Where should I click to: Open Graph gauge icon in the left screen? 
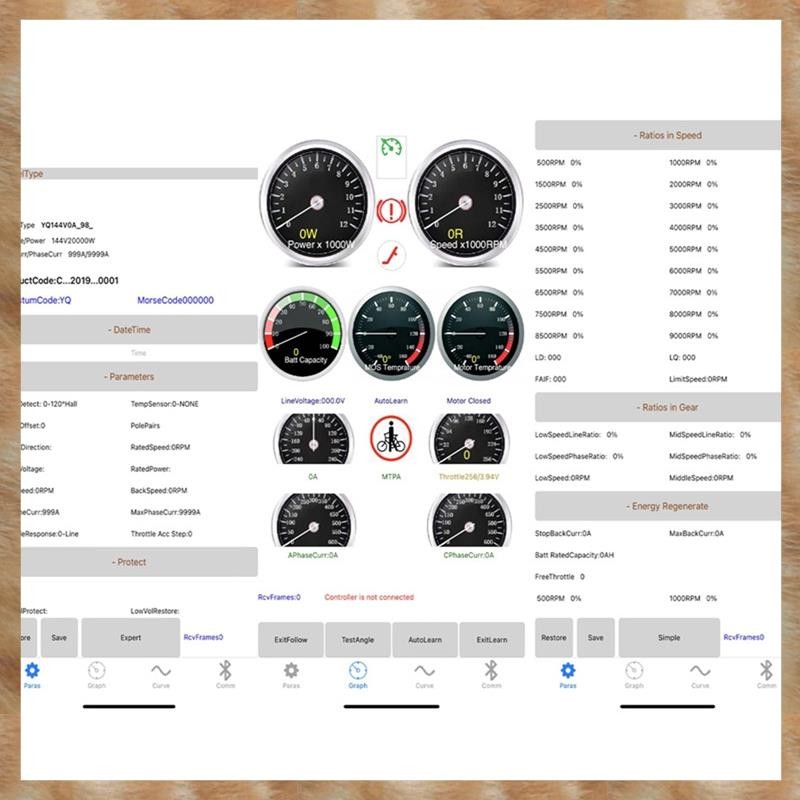96,674
